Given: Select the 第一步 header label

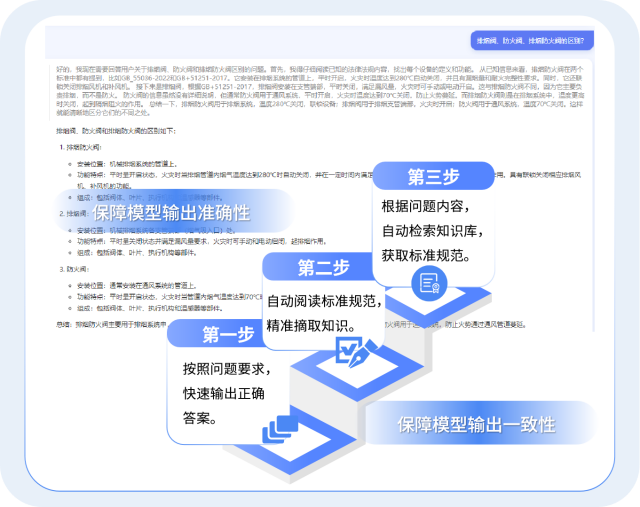Looking at the screenshot, I should pos(228,335).
